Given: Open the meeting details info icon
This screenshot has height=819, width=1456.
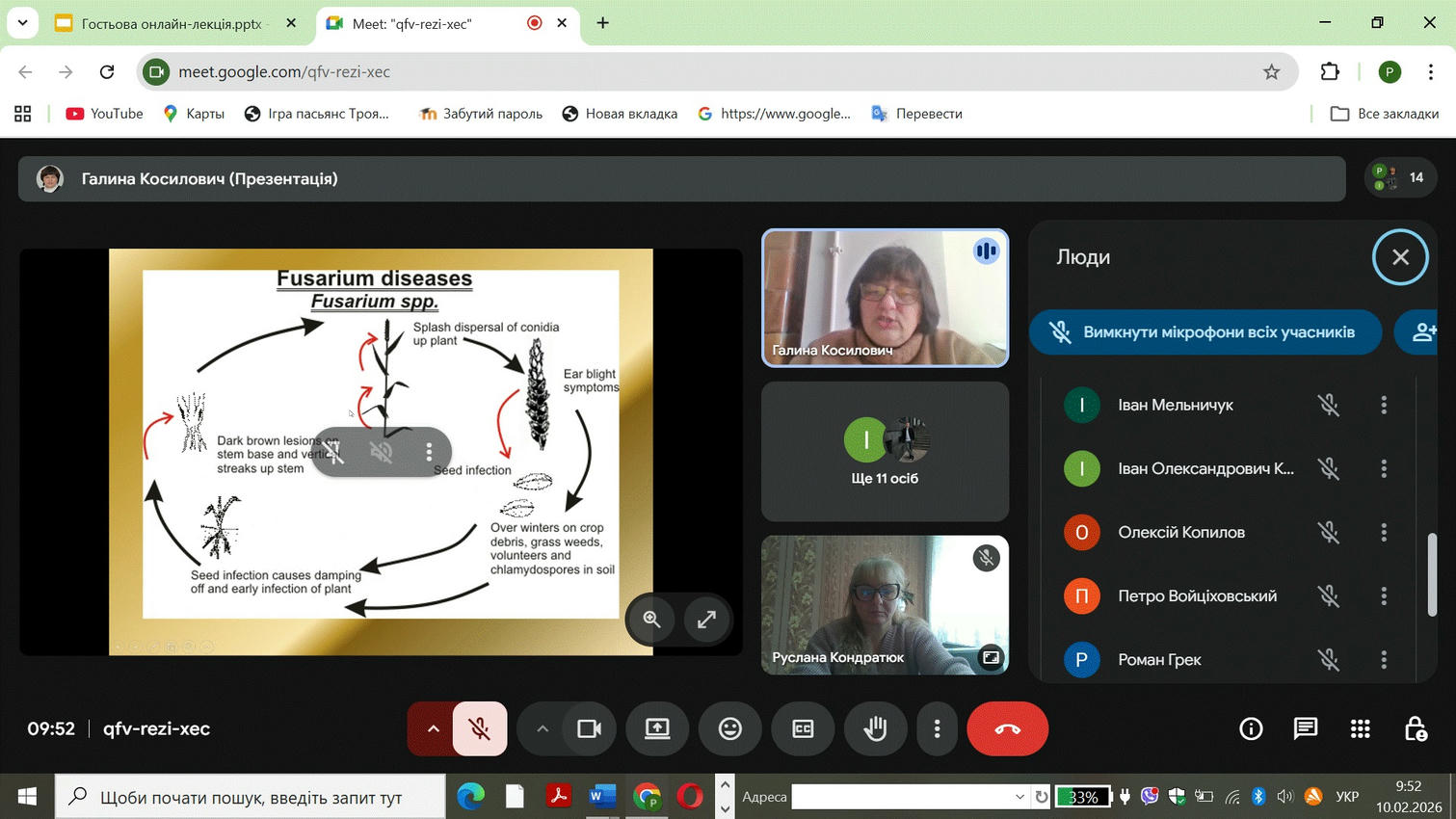Looking at the screenshot, I should point(1251,729).
